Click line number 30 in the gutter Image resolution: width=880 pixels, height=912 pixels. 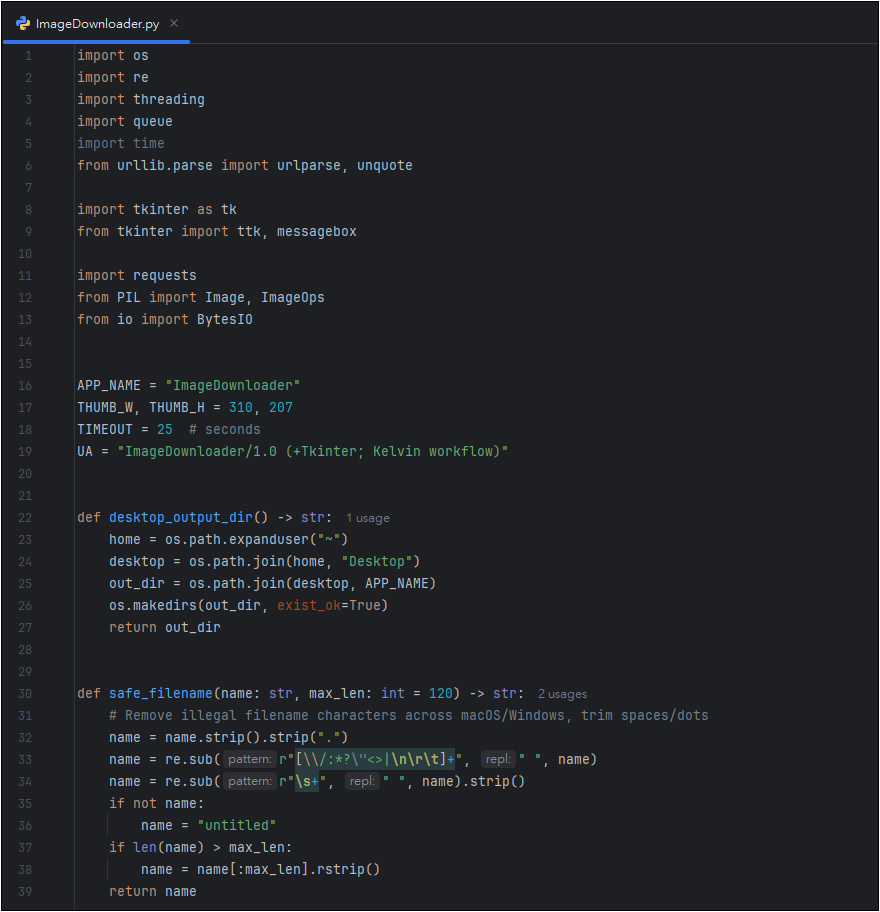point(25,694)
